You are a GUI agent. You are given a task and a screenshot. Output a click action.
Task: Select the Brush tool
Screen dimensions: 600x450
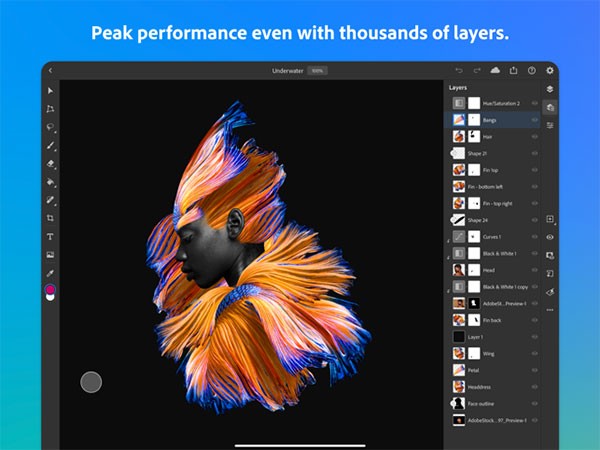(50, 145)
